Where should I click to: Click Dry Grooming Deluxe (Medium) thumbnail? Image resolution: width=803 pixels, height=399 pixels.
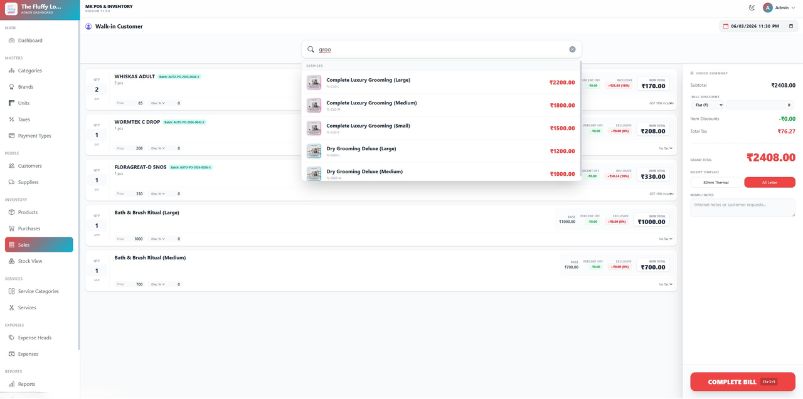[314, 174]
